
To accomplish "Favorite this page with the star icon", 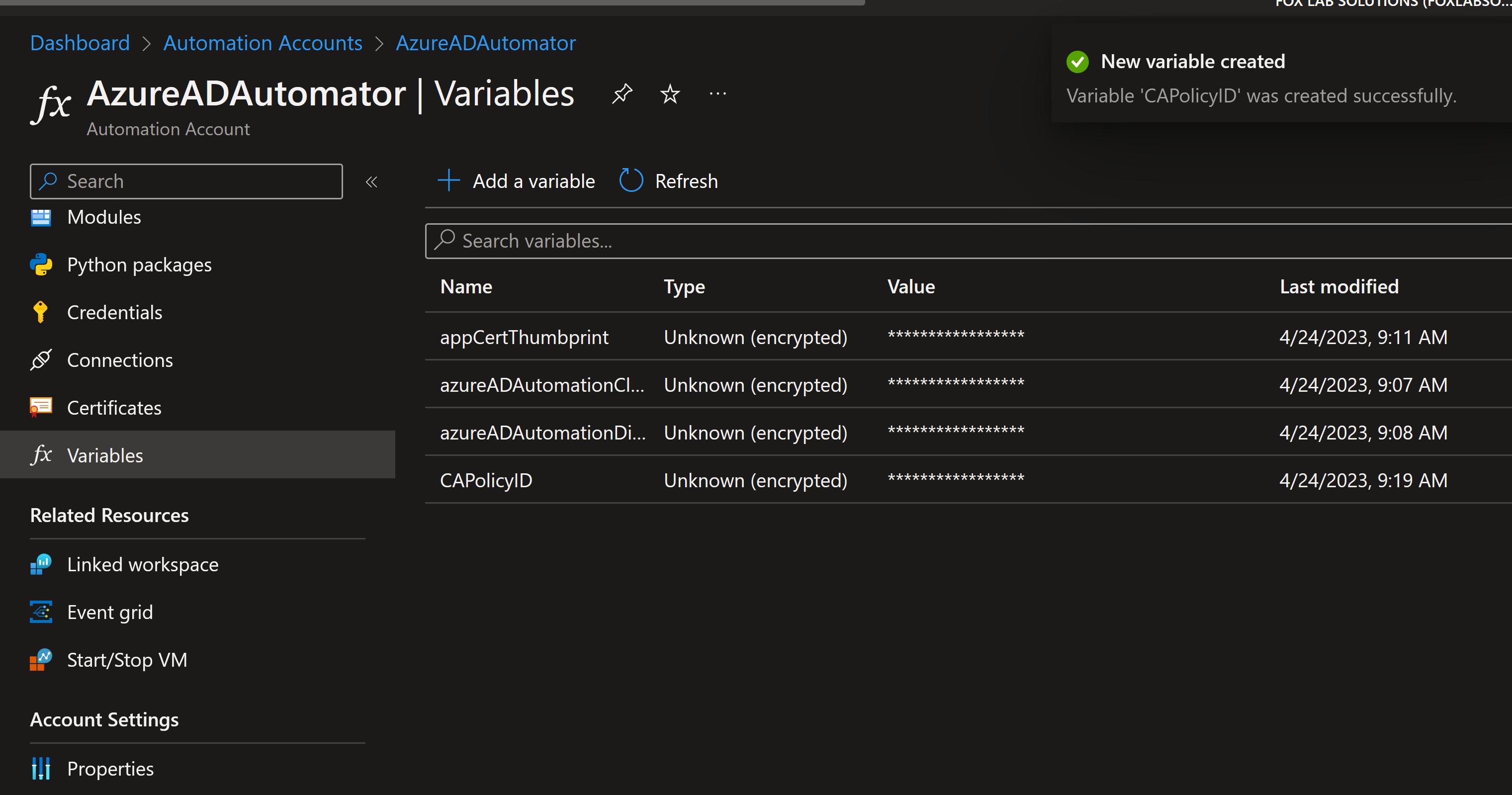I will 670,93.
